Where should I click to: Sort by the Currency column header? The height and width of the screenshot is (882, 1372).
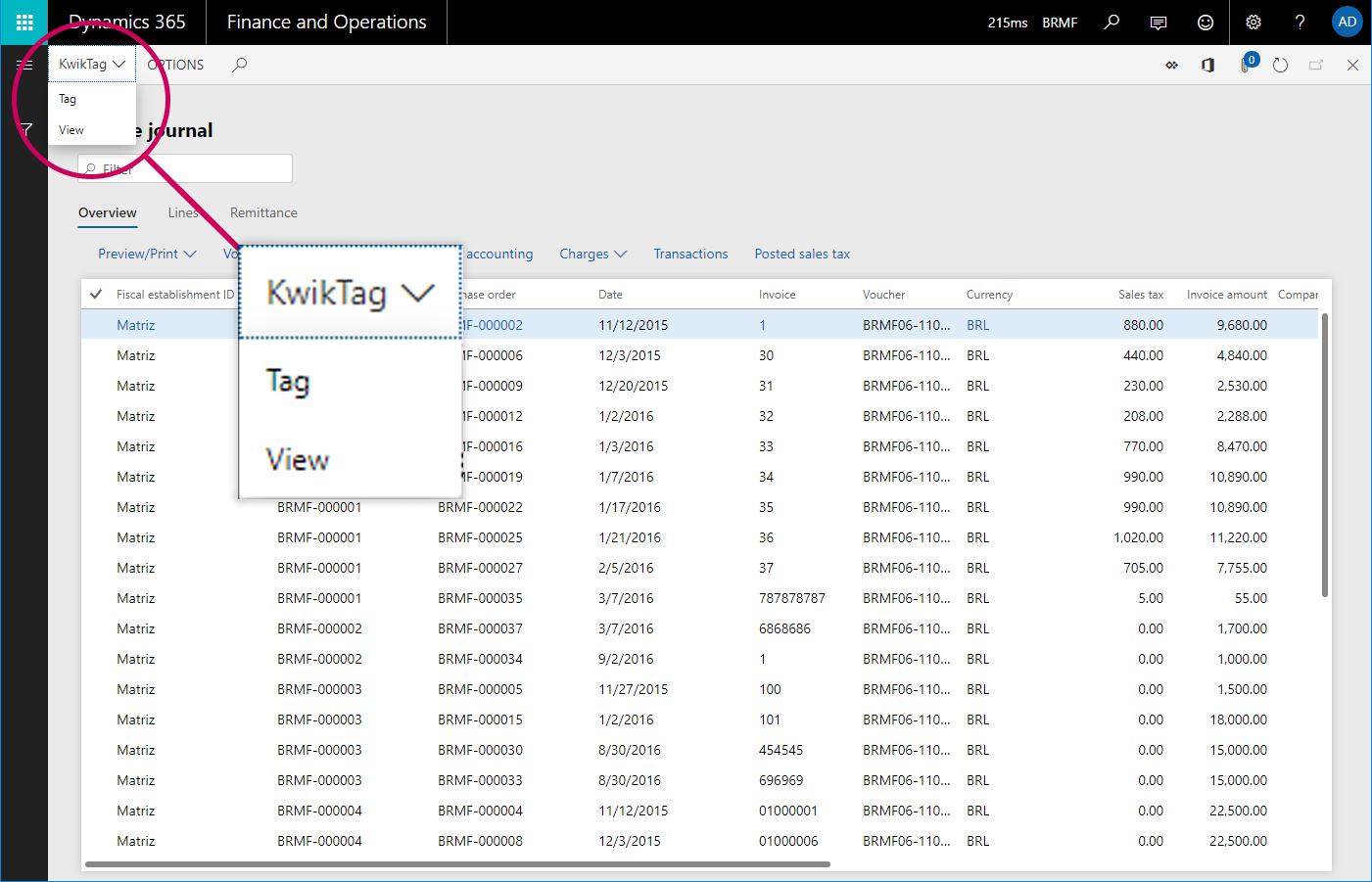[x=989, y=294]
